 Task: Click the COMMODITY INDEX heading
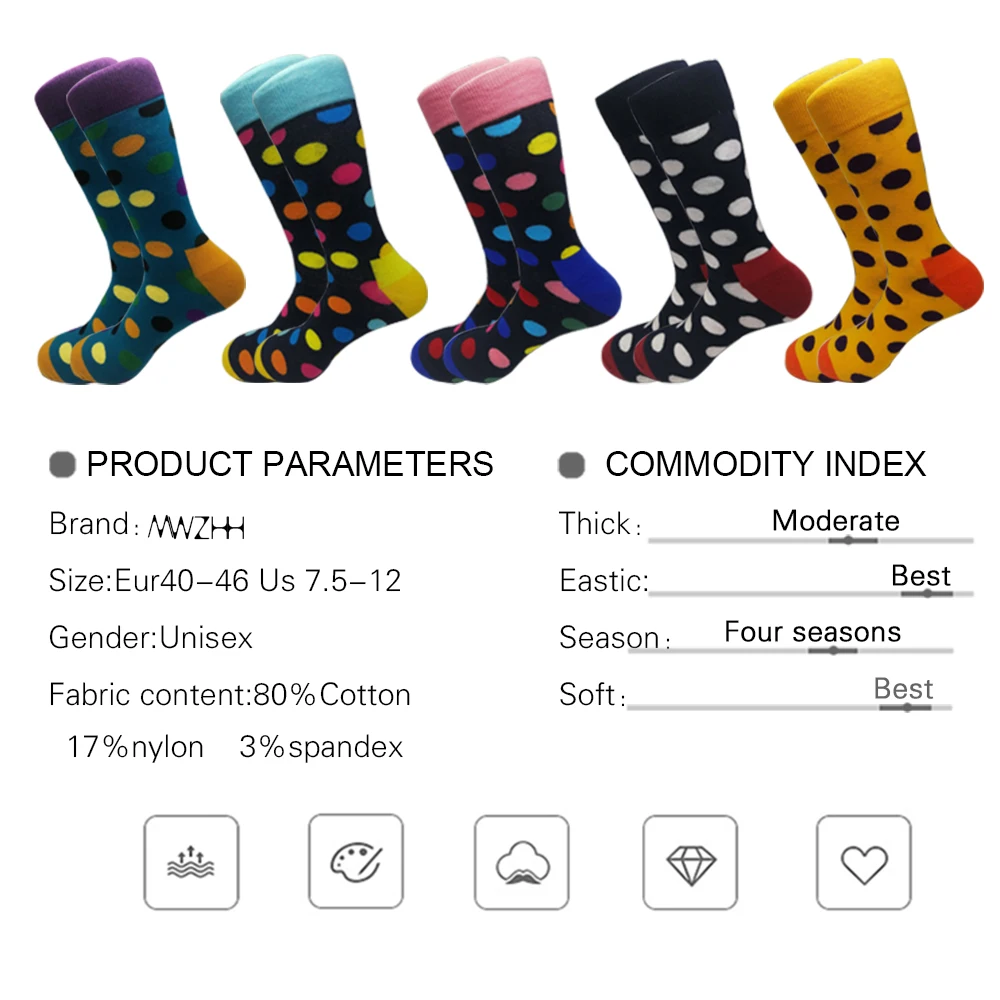pos(765,464)
